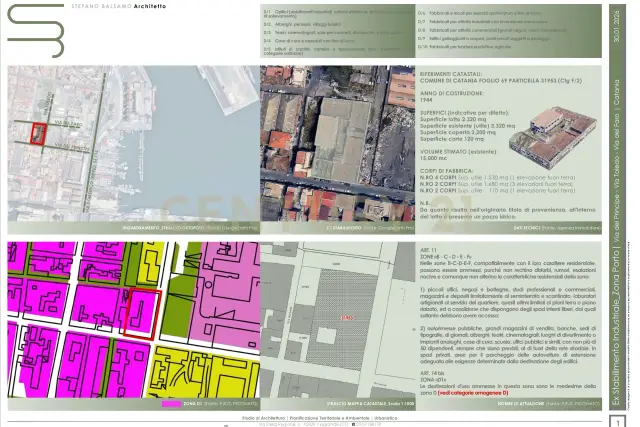Viewport: 640px width, 427px height.
Task: Click 'ANNO DI COSTRUZIONE:' heading
Action: [451, 93]
